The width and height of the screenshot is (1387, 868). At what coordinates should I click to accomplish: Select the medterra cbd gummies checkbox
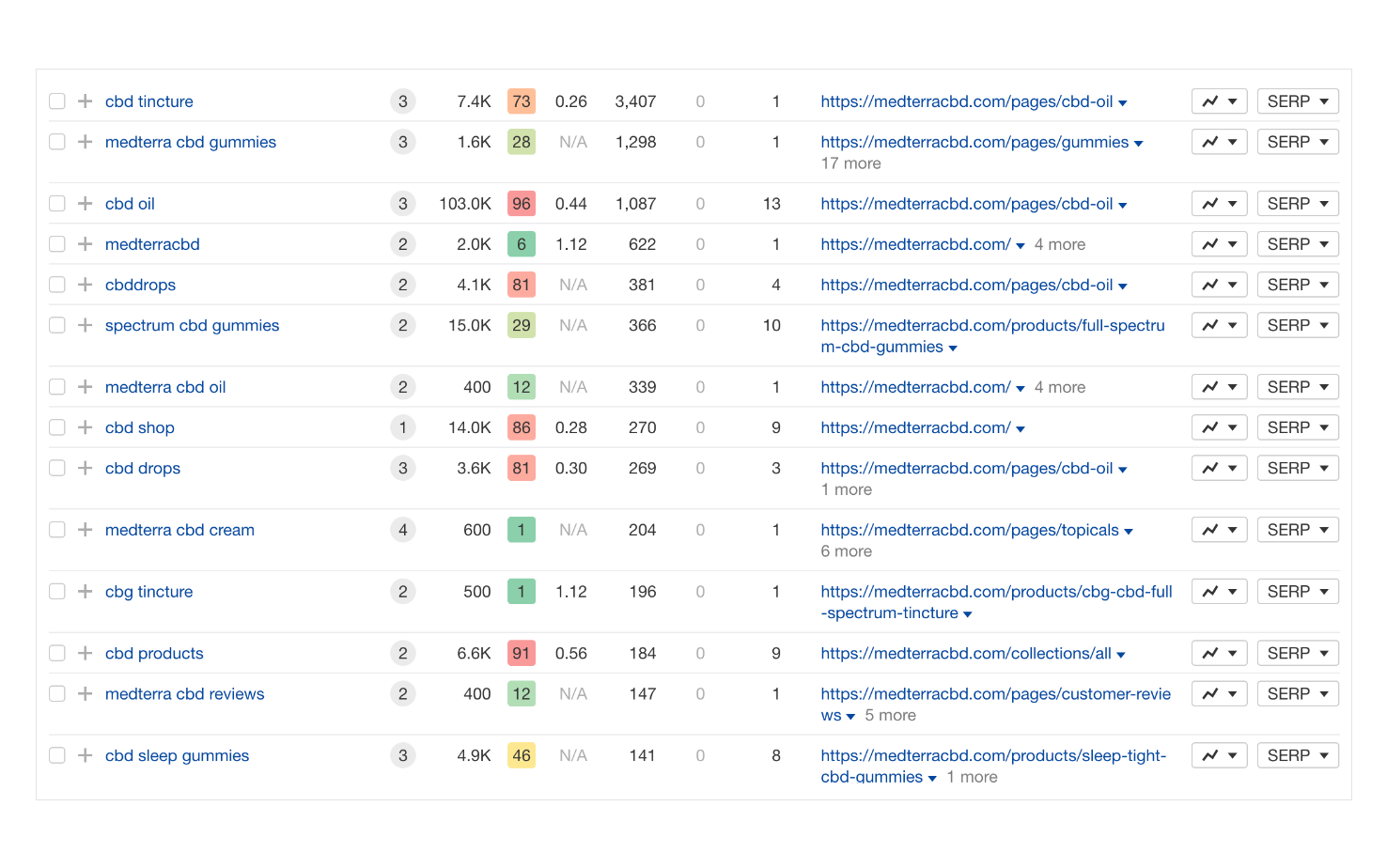point(57,142)
